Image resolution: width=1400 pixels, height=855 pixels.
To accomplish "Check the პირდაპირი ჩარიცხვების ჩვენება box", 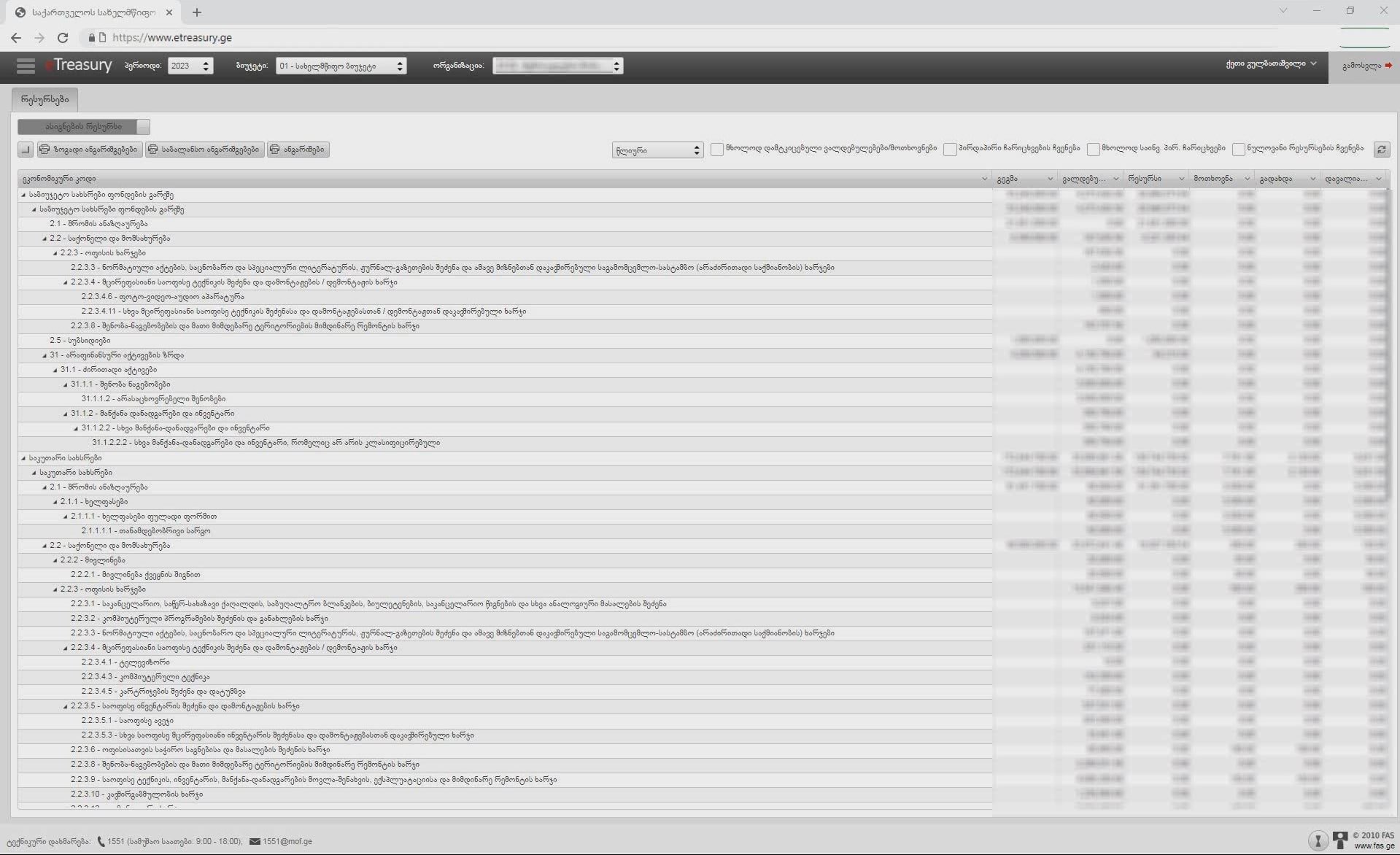I will pyautogui.click(x=950, y=150).
